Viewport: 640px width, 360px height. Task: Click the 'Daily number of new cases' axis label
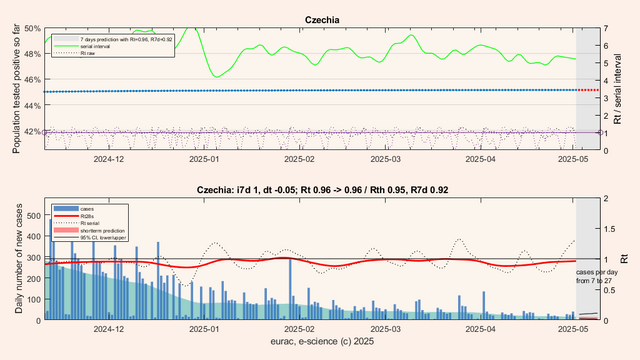click(19, 259)
